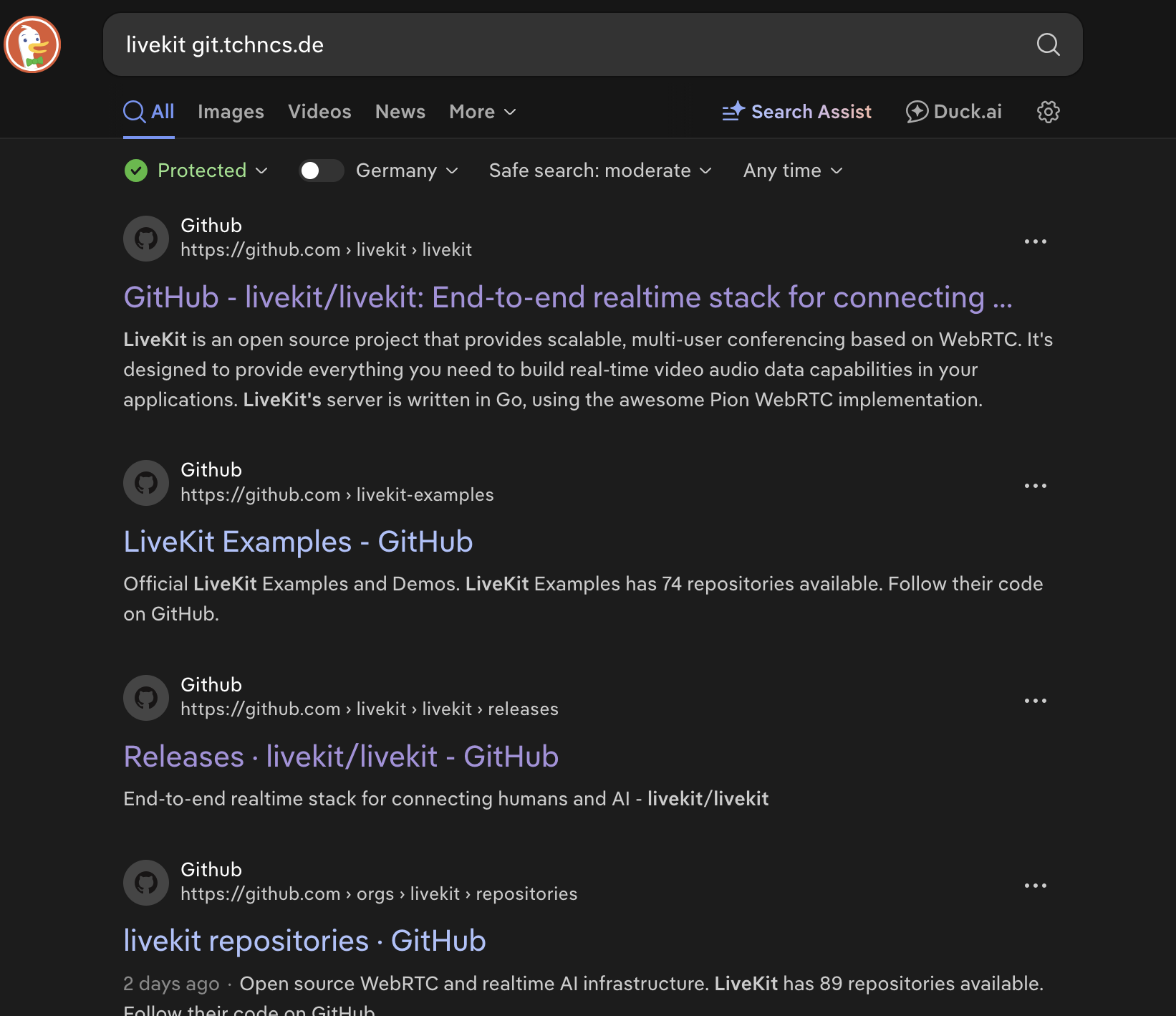Open three-dot menu for Releases result
1176x1016 pixels.
click(1035, 701)
